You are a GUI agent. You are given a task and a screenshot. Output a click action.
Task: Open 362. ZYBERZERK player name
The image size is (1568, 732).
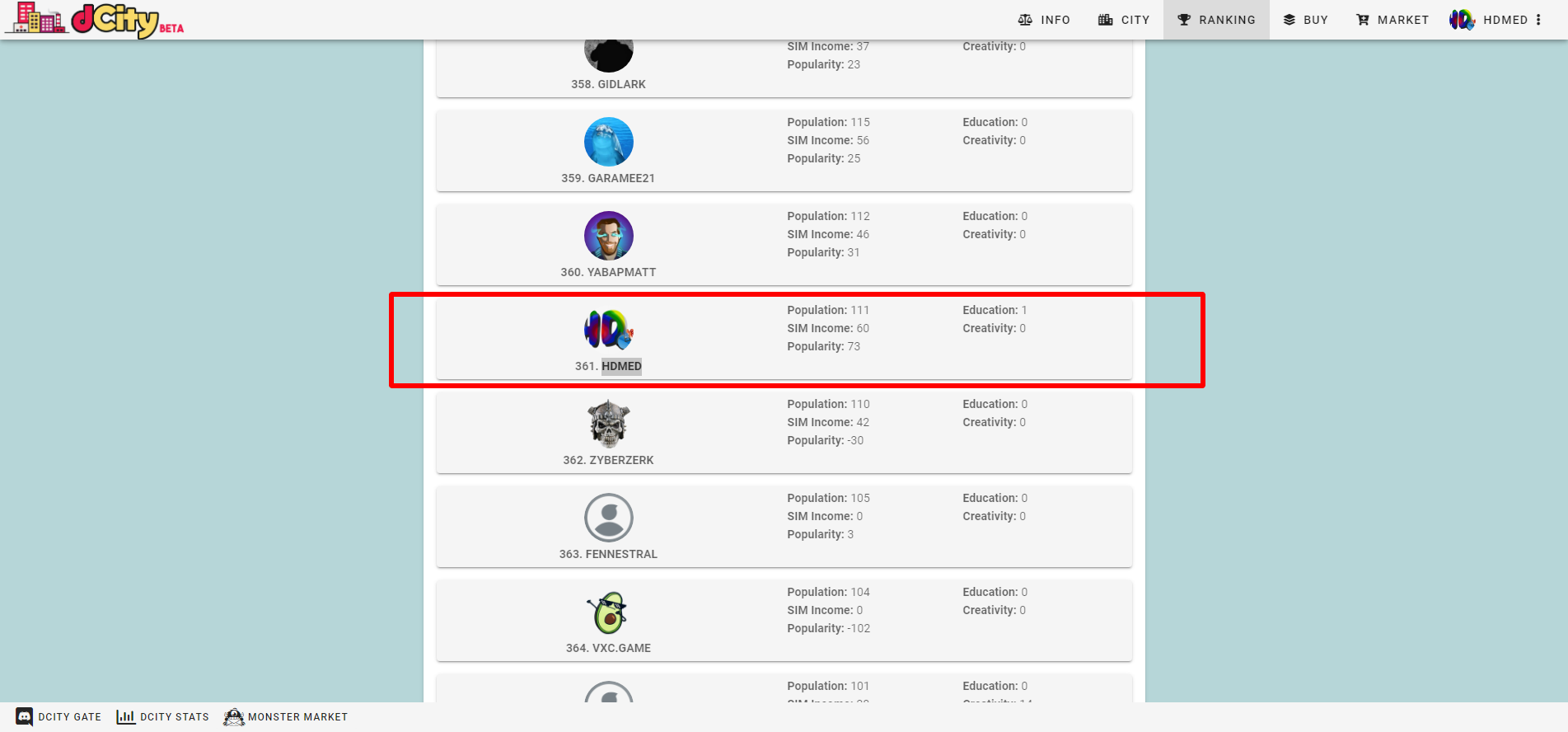coord(609,460)
